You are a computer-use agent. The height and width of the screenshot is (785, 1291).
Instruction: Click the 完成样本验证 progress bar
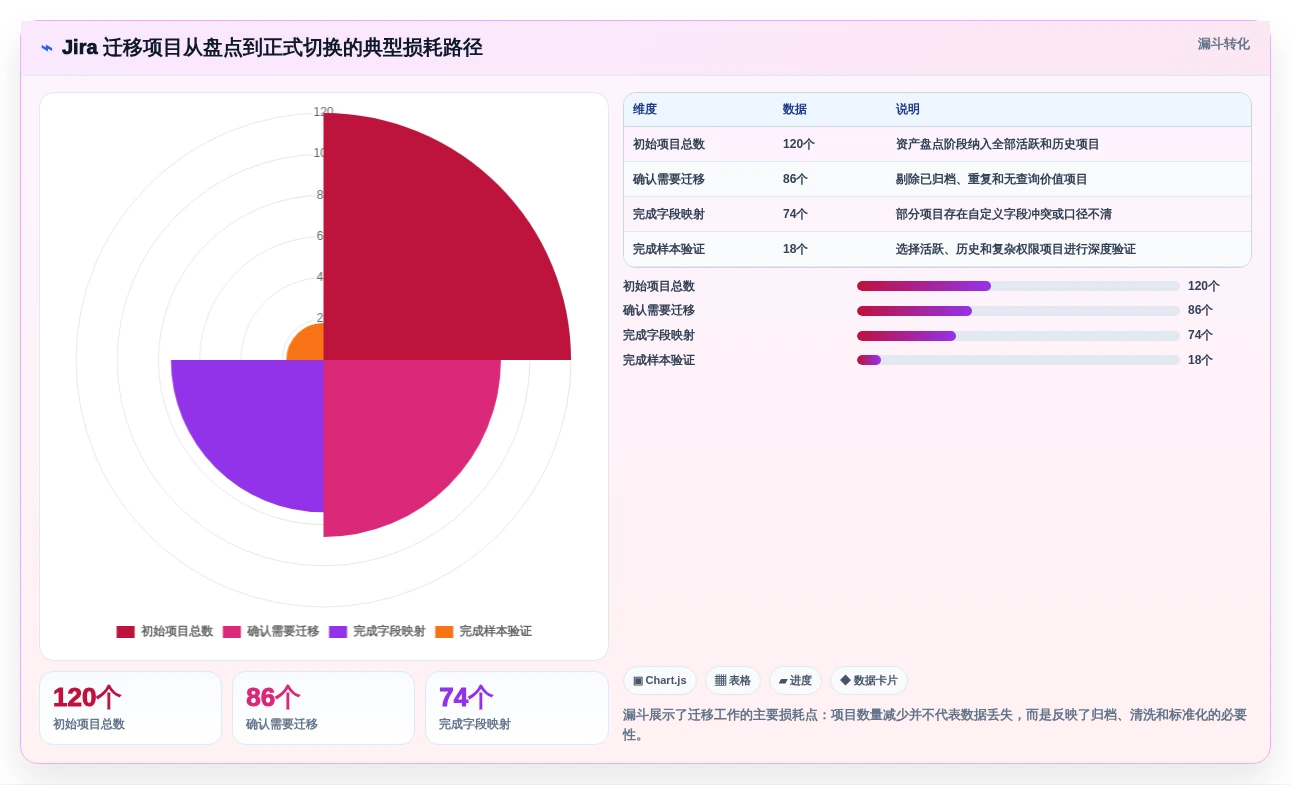1018,360
